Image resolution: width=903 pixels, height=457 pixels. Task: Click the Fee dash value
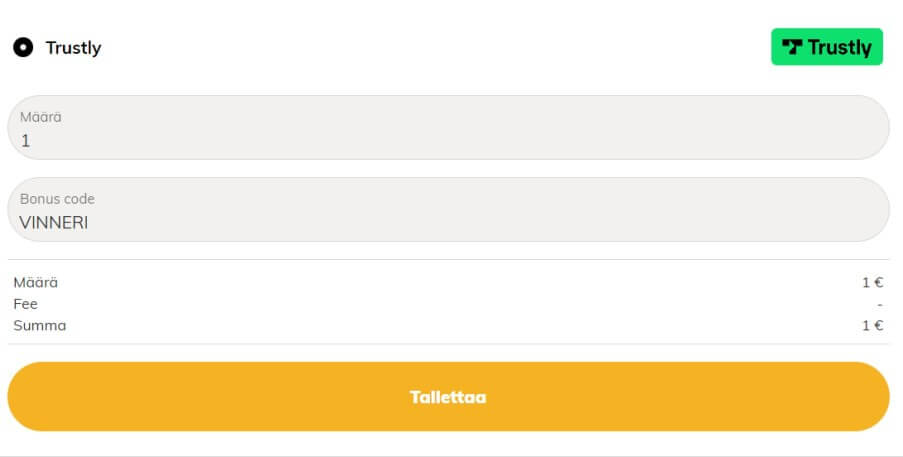[x=879, y=304]
